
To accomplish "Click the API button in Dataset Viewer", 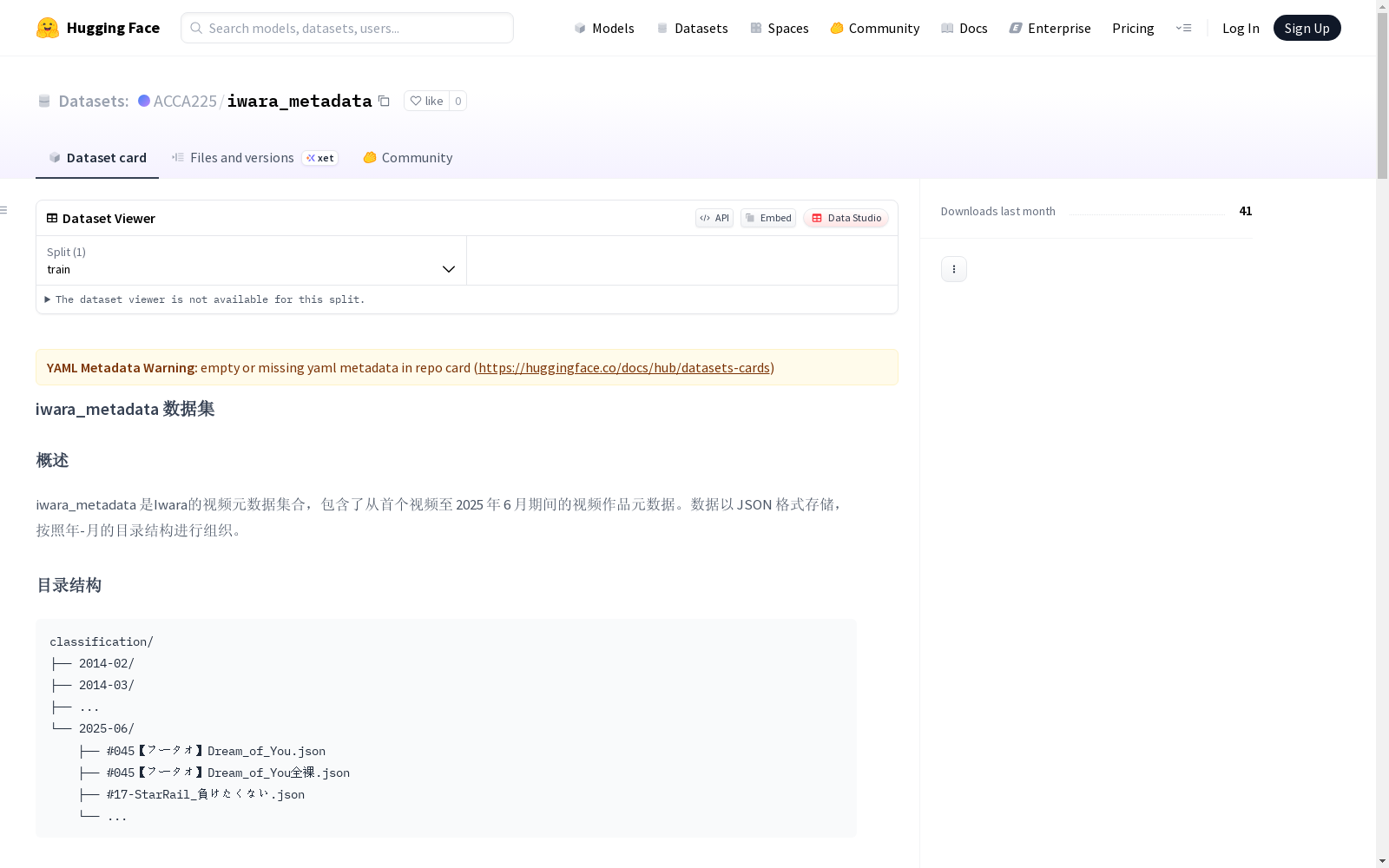I will [714, 218].
